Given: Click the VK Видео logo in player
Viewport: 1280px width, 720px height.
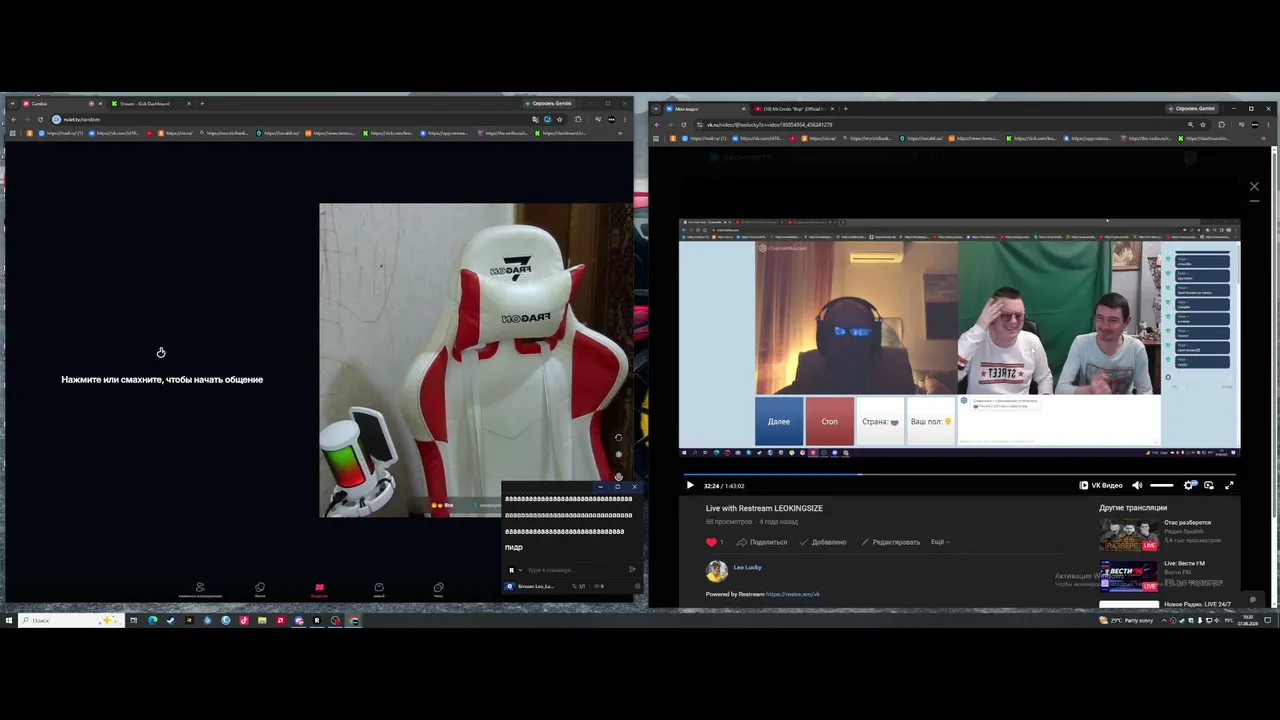Looking at the screenshot, I should tap(1101, 485).
